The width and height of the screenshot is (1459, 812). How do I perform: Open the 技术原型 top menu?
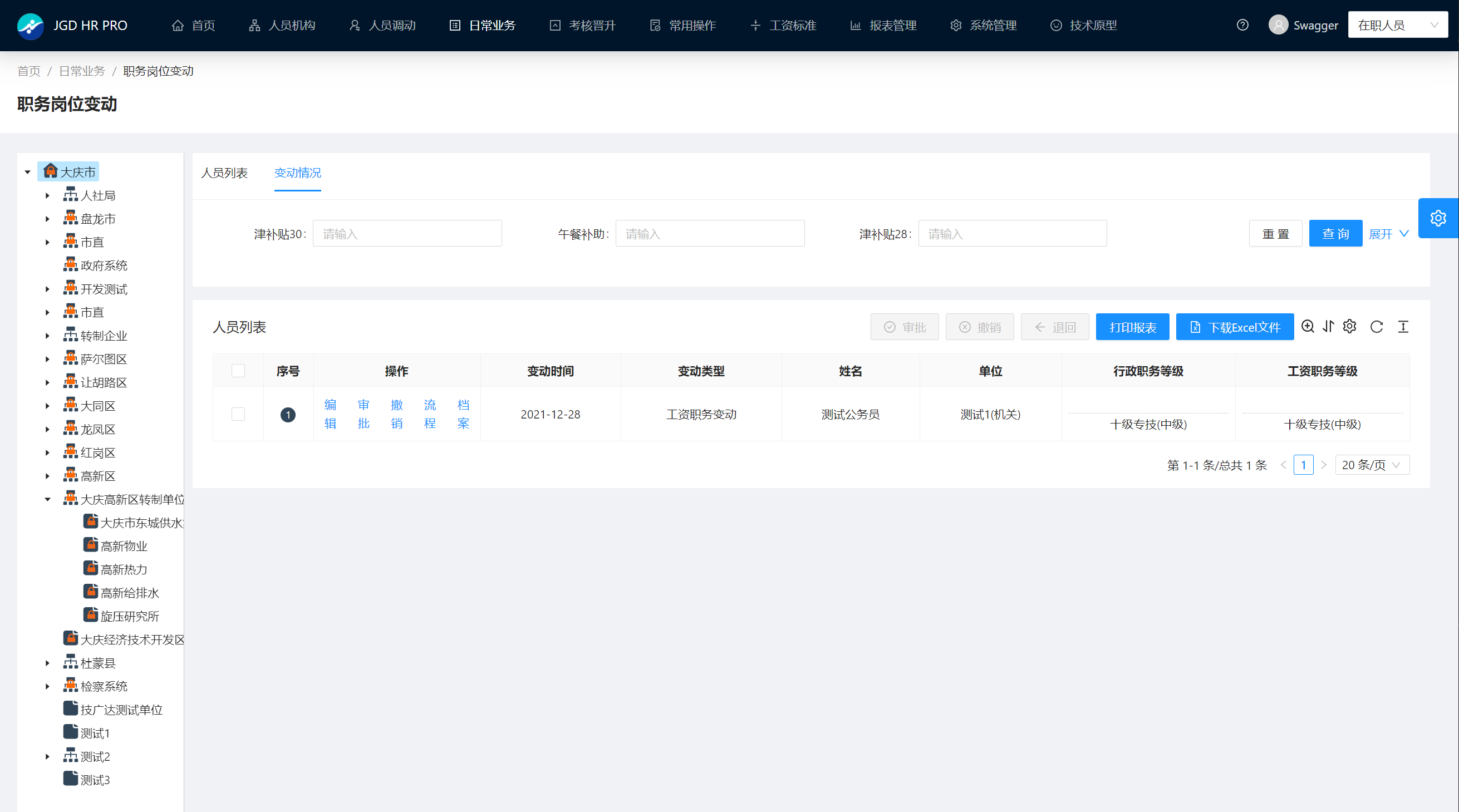click(x=1084, y=26)
